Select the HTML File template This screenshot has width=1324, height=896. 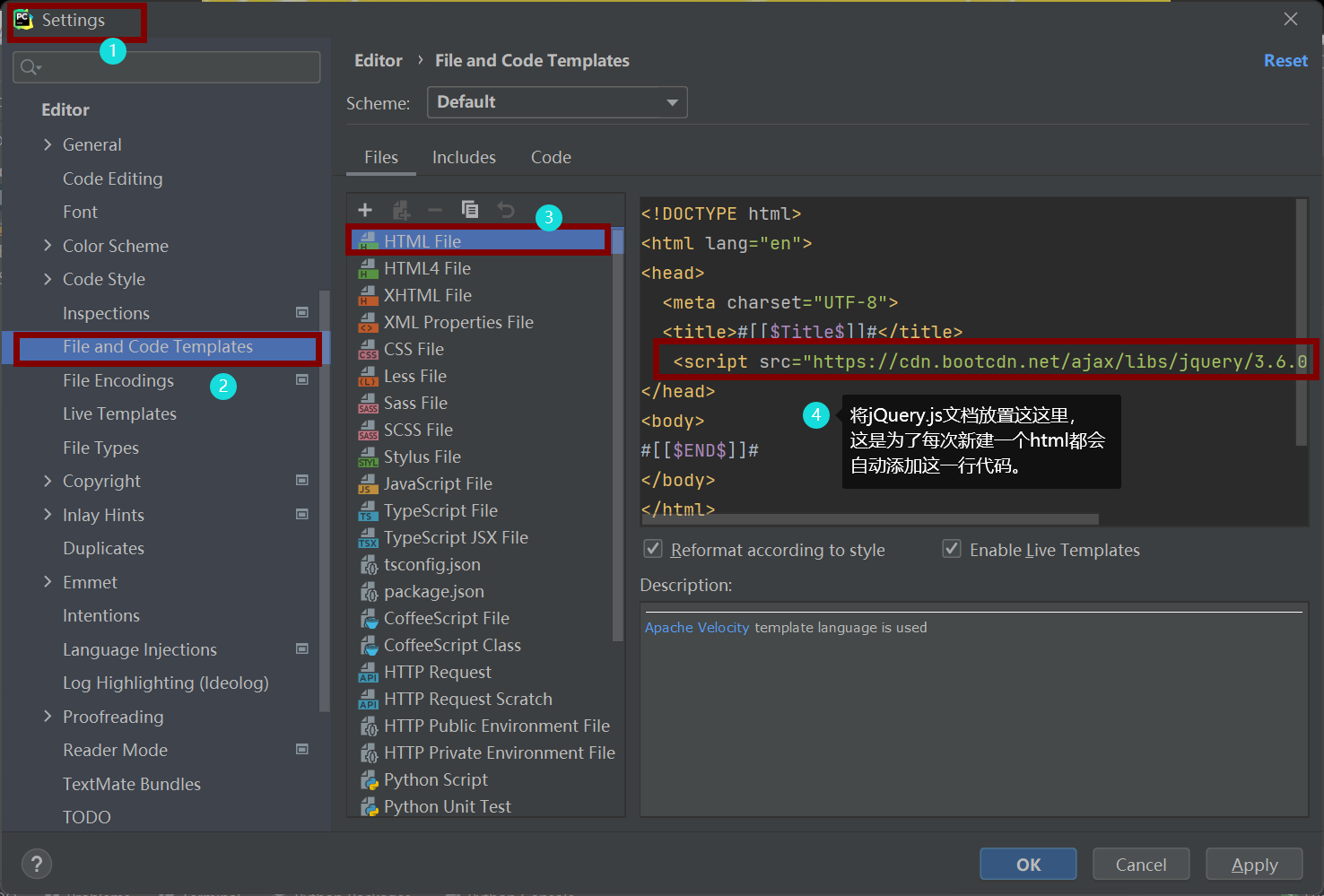pos(479,240)
